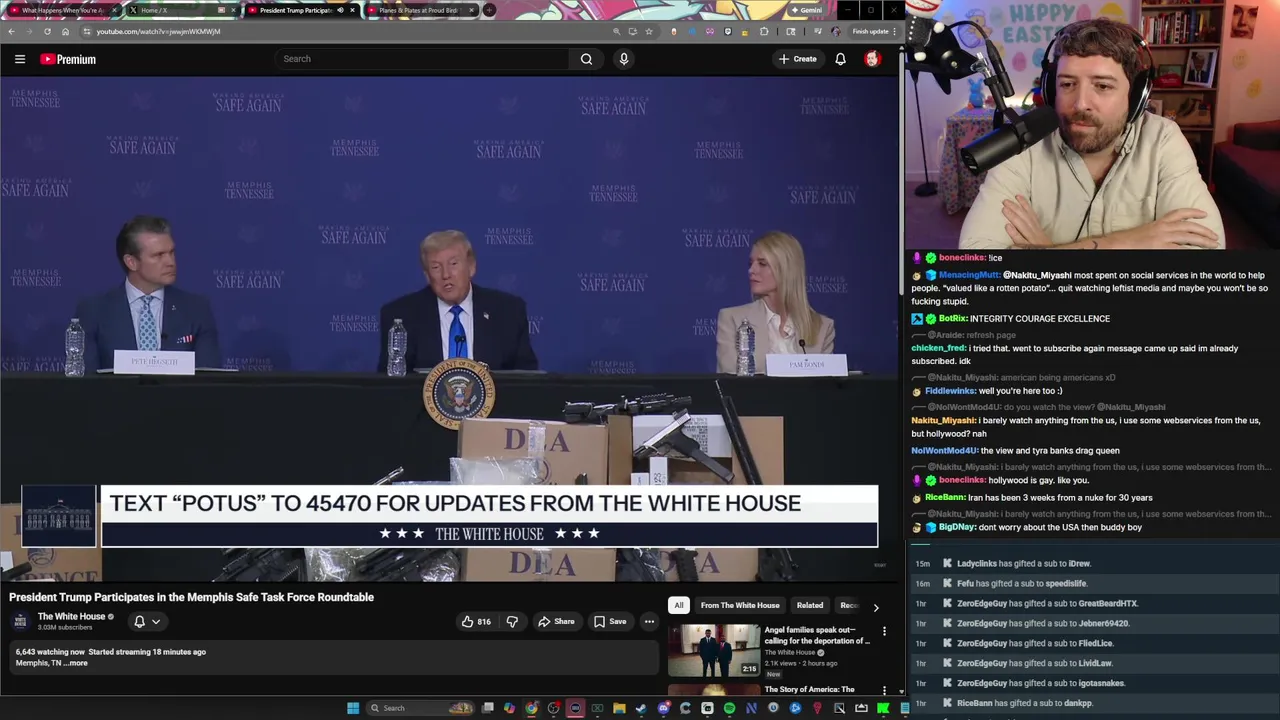Go to YouTube Premium home logo
This screenshot has height=720, width=1280.
click(x=68, y=59)
